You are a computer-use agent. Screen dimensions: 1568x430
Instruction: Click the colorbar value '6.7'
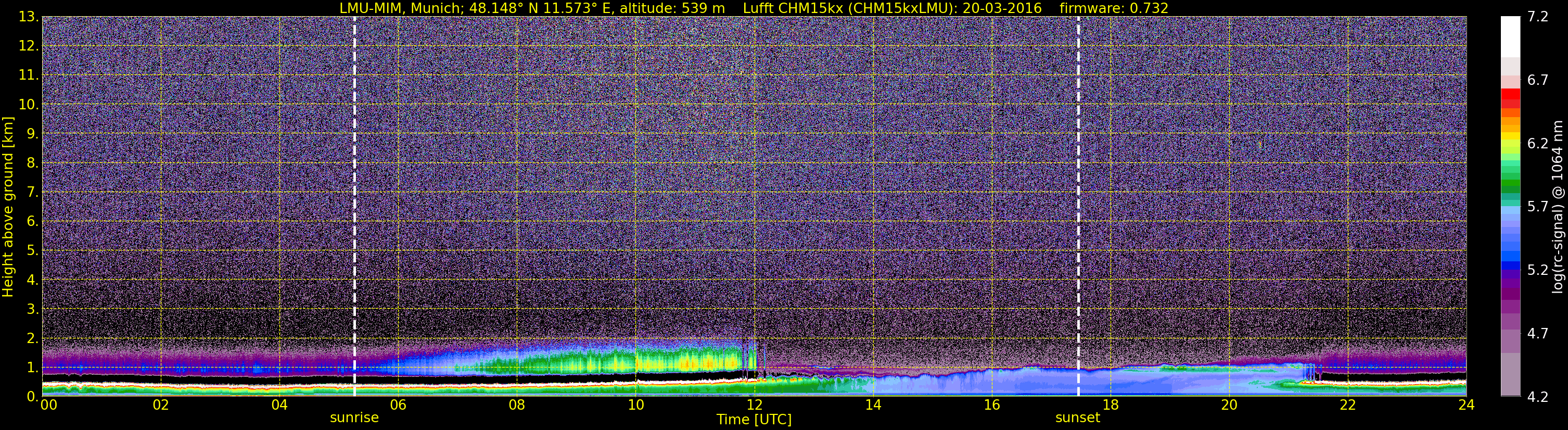click(x=1538, y=80)
